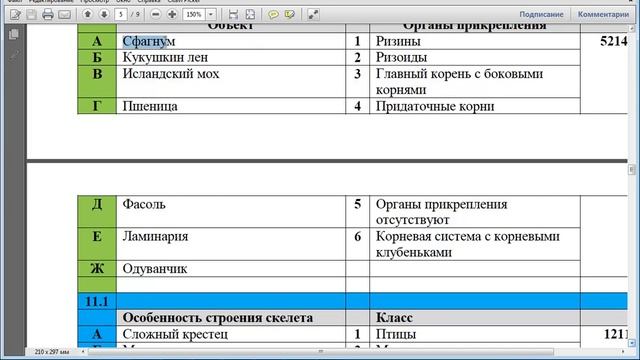Click the horizontal scrollbar right arrow

[x=623, y=351]
